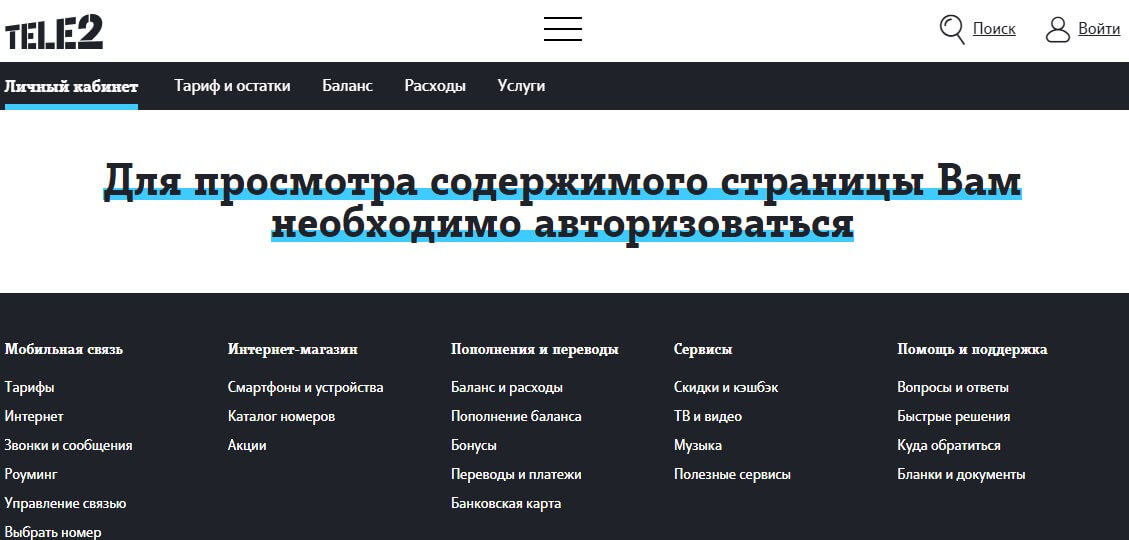The height and width of the screenshot is (540, 1129).
Task: Open the Роуминг link
Action: (x=31, y=474)
